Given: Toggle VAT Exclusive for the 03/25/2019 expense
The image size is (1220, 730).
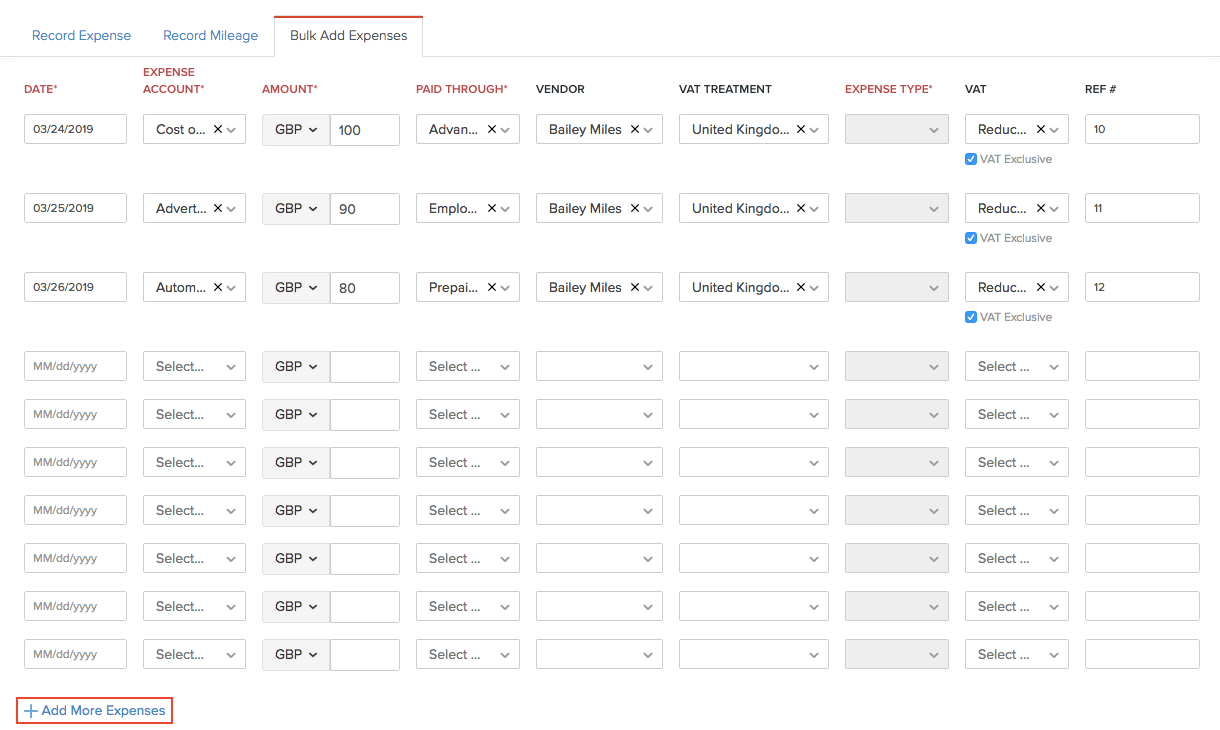Looking at the screenshot, I should click(971, 238).
